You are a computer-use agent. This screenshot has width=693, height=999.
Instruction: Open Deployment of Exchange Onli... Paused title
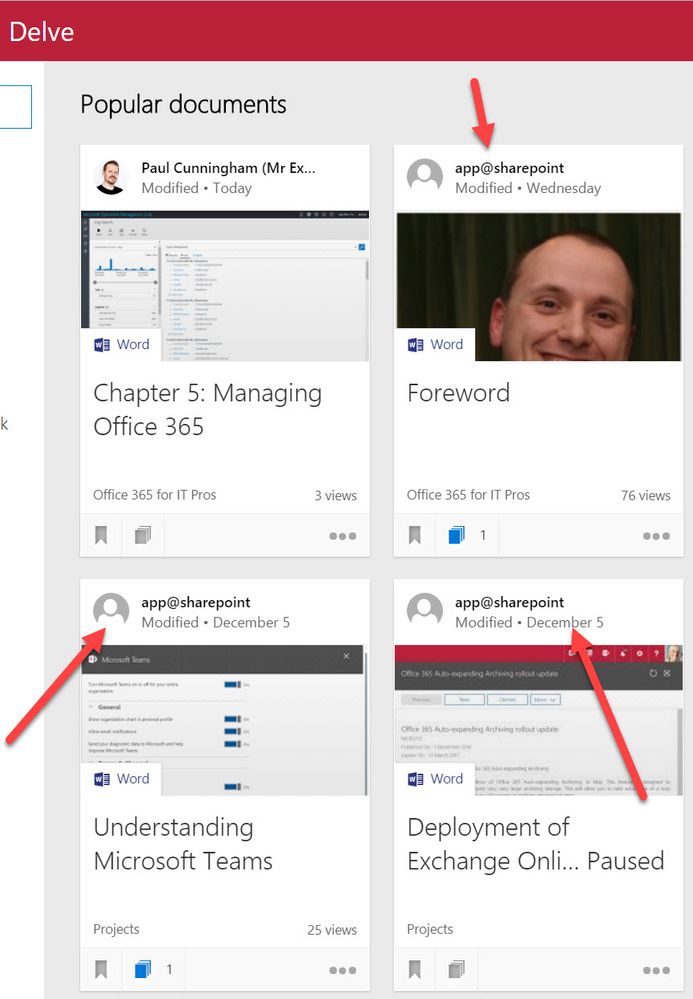(x=536, y=844)
